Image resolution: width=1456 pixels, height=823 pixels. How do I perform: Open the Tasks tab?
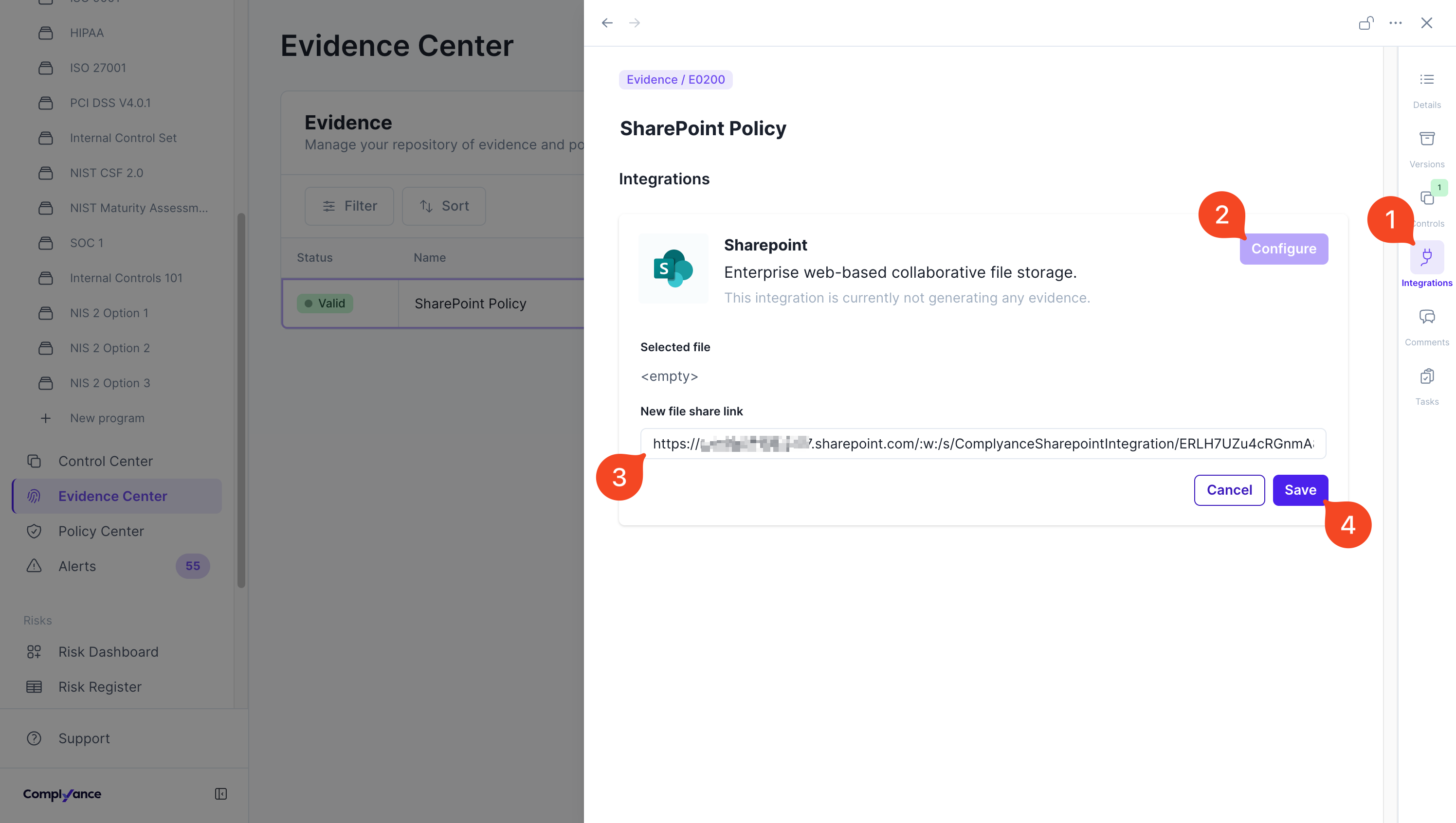click(1427, 387)
